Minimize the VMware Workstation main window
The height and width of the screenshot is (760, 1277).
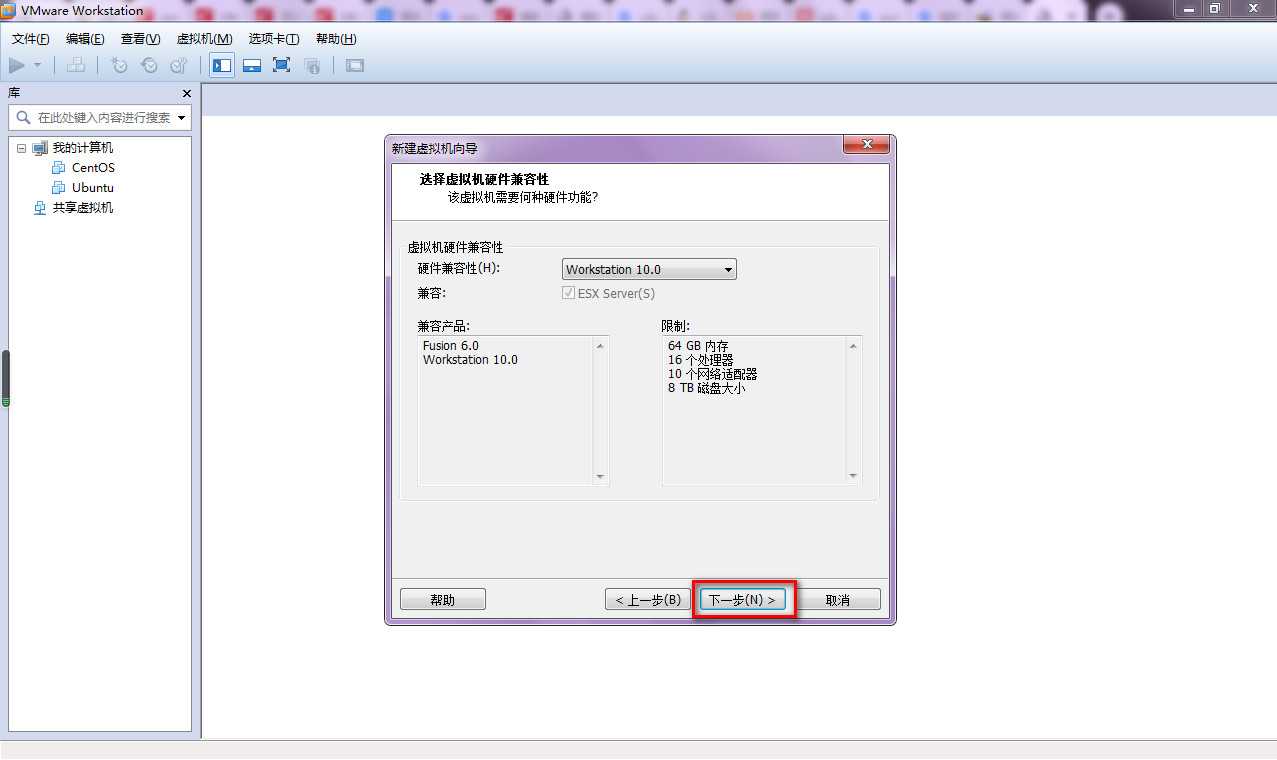pyautogui.click(x=1187, y=9)
